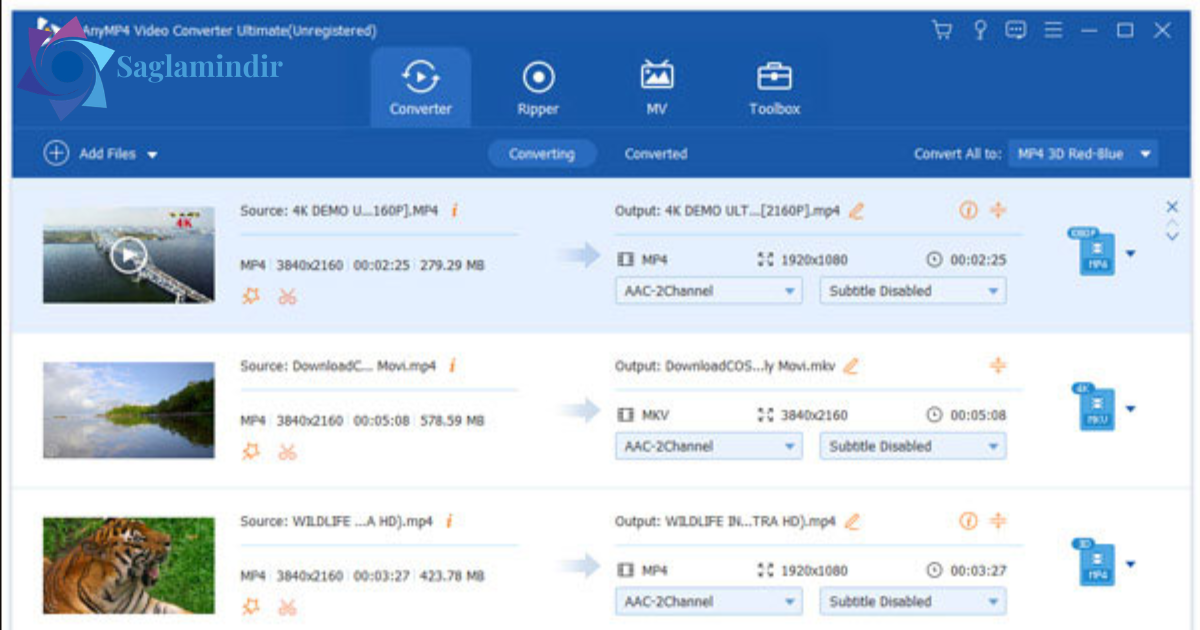The width and height of the screenshot is (1200, 630).
Task: Click output duration 00:05:08
Action: point(977,415)
